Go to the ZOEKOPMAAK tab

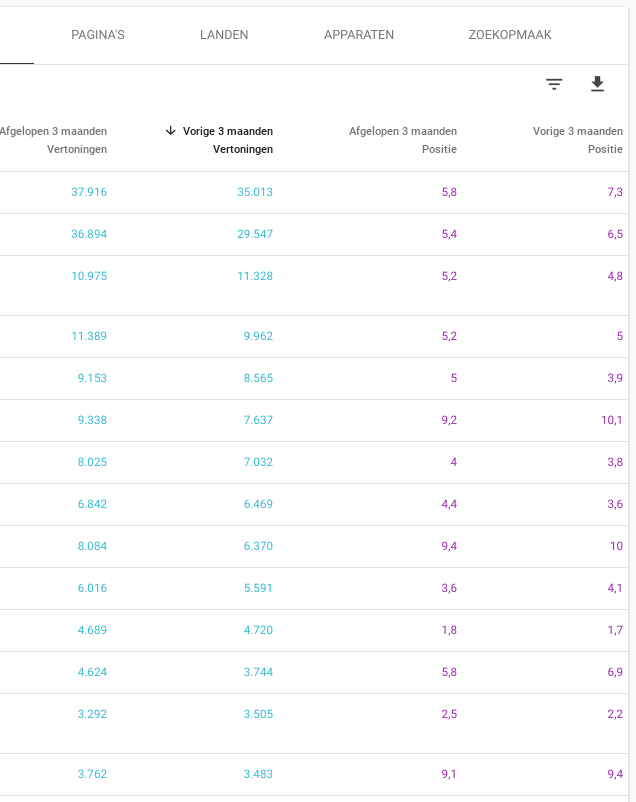510,35
